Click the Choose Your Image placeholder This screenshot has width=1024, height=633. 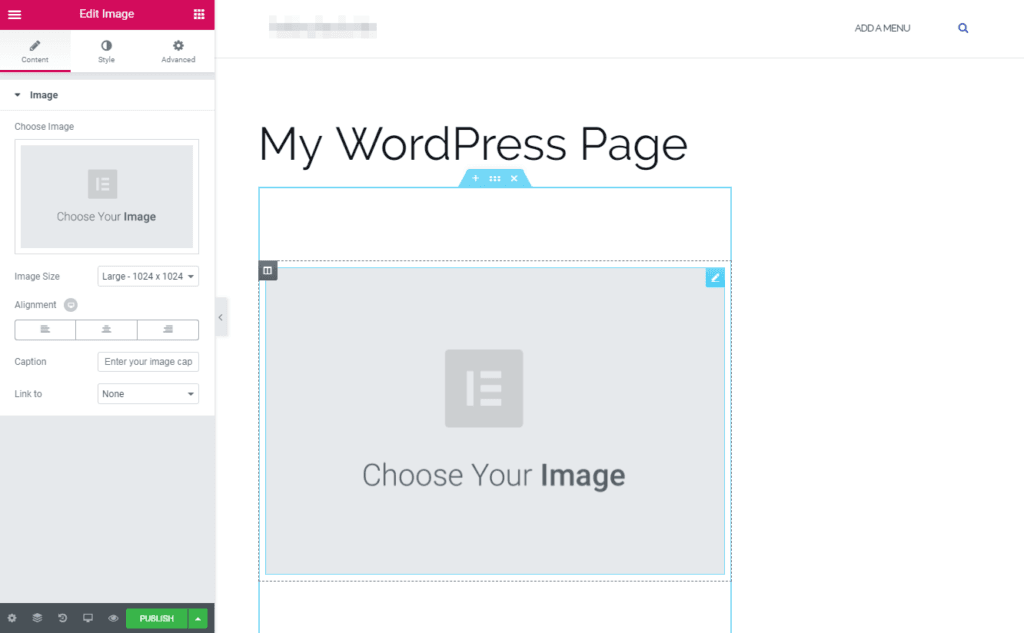pyautogui.click(x=494, y=420)
